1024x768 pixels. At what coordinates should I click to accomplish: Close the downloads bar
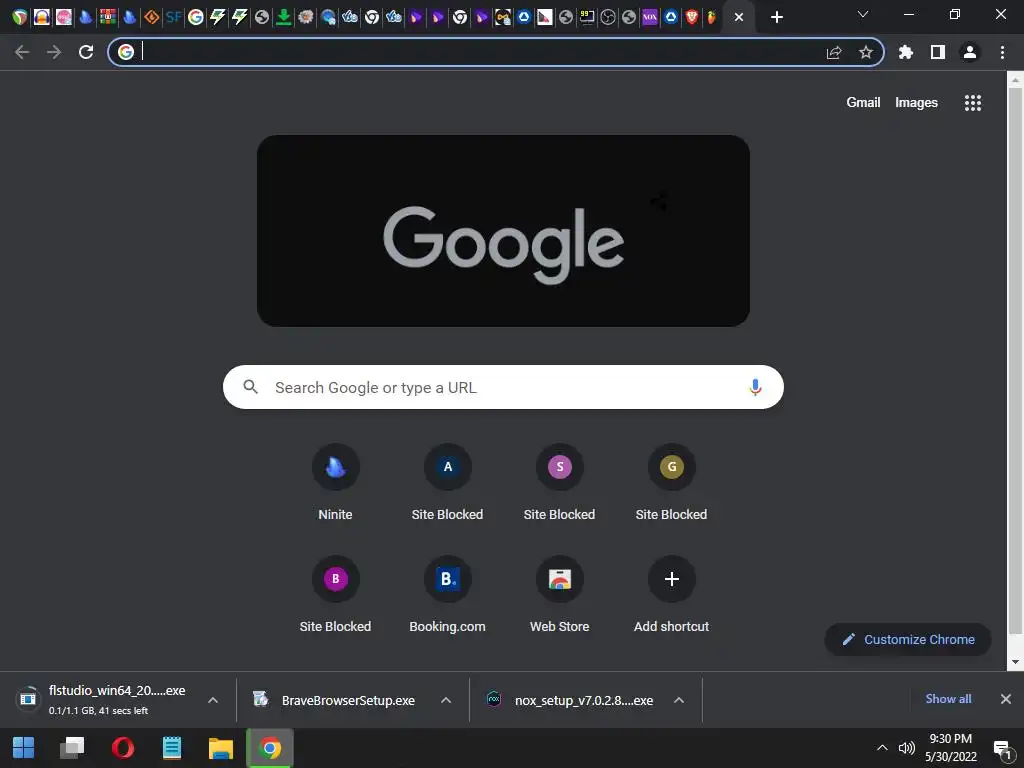point(1006,699)
